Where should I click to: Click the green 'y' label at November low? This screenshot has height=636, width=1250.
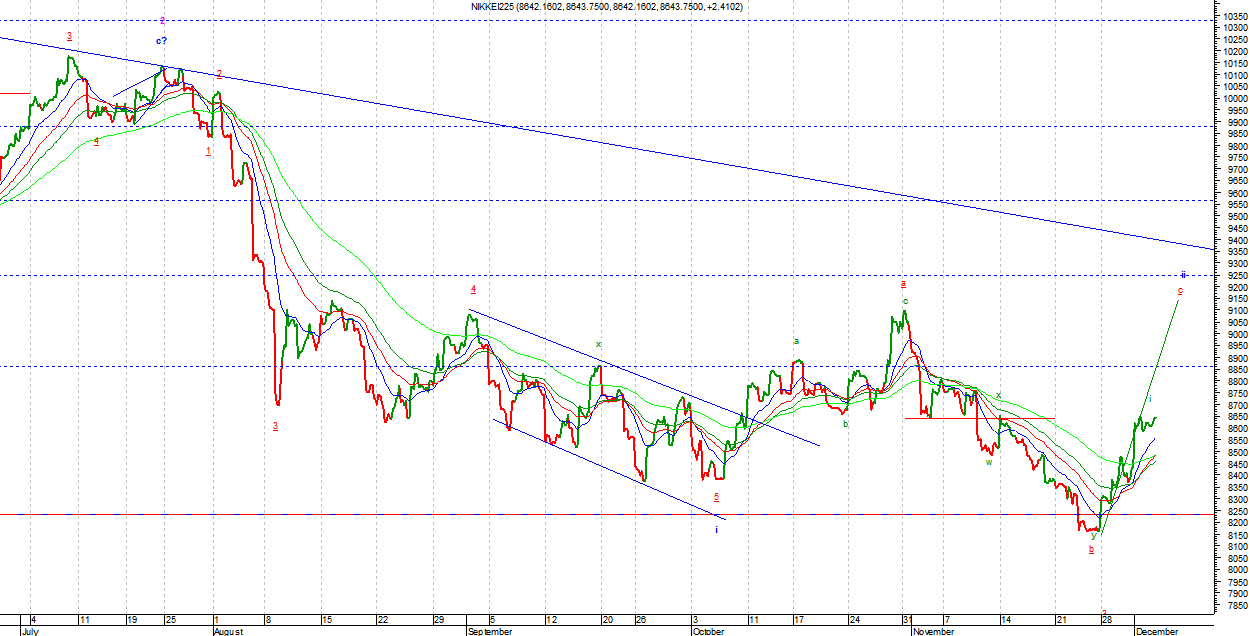(x=1094, y=535)
